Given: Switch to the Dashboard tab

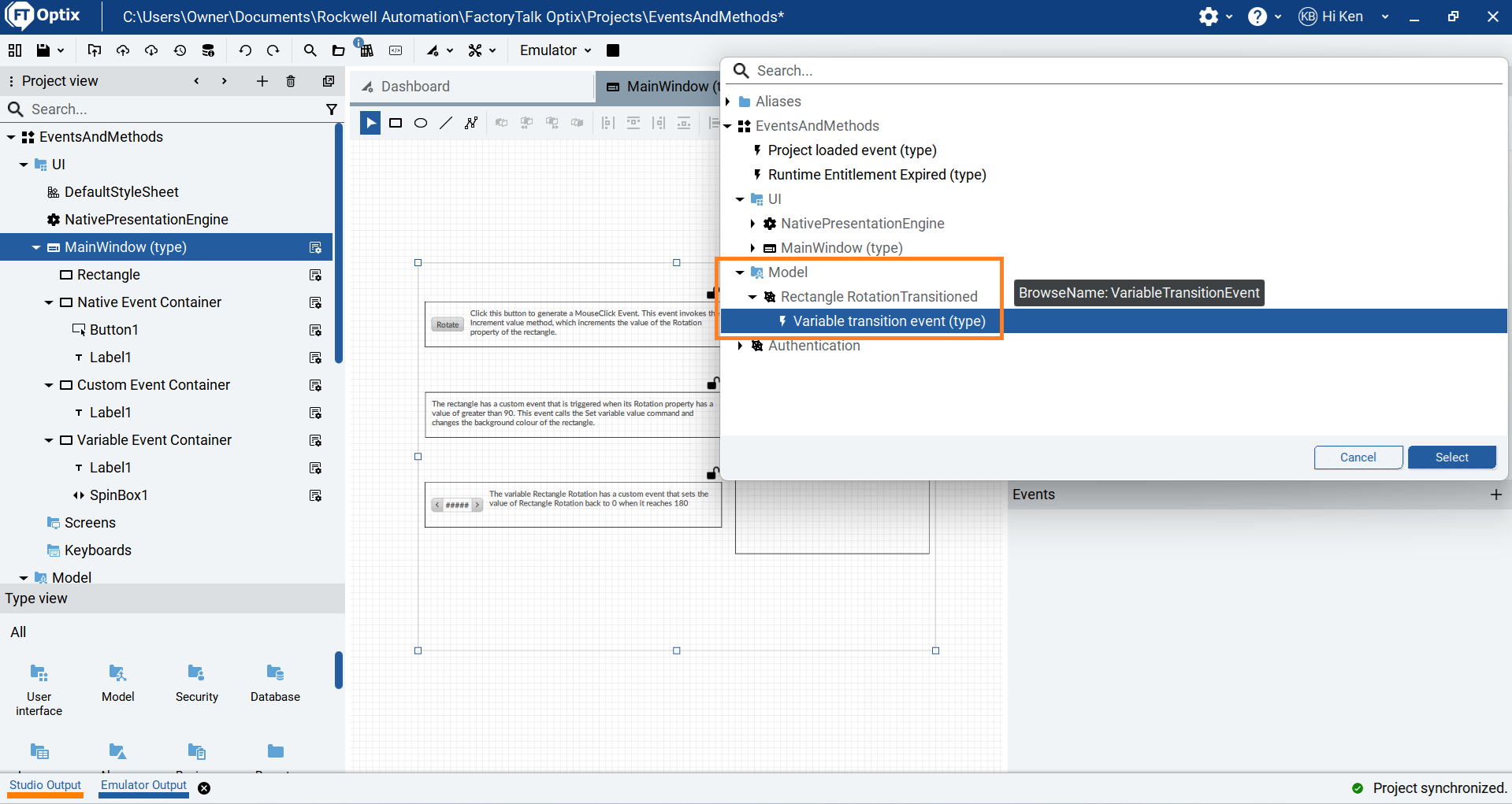Looking at the screenshot, I should (473, 87).
